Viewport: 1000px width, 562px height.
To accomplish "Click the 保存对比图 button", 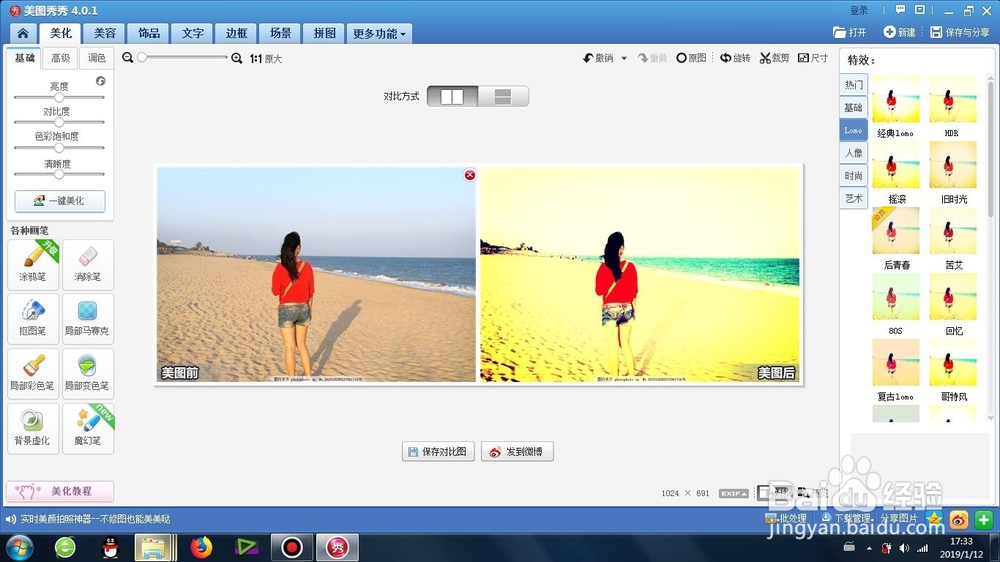I will (x=438, y=452).
